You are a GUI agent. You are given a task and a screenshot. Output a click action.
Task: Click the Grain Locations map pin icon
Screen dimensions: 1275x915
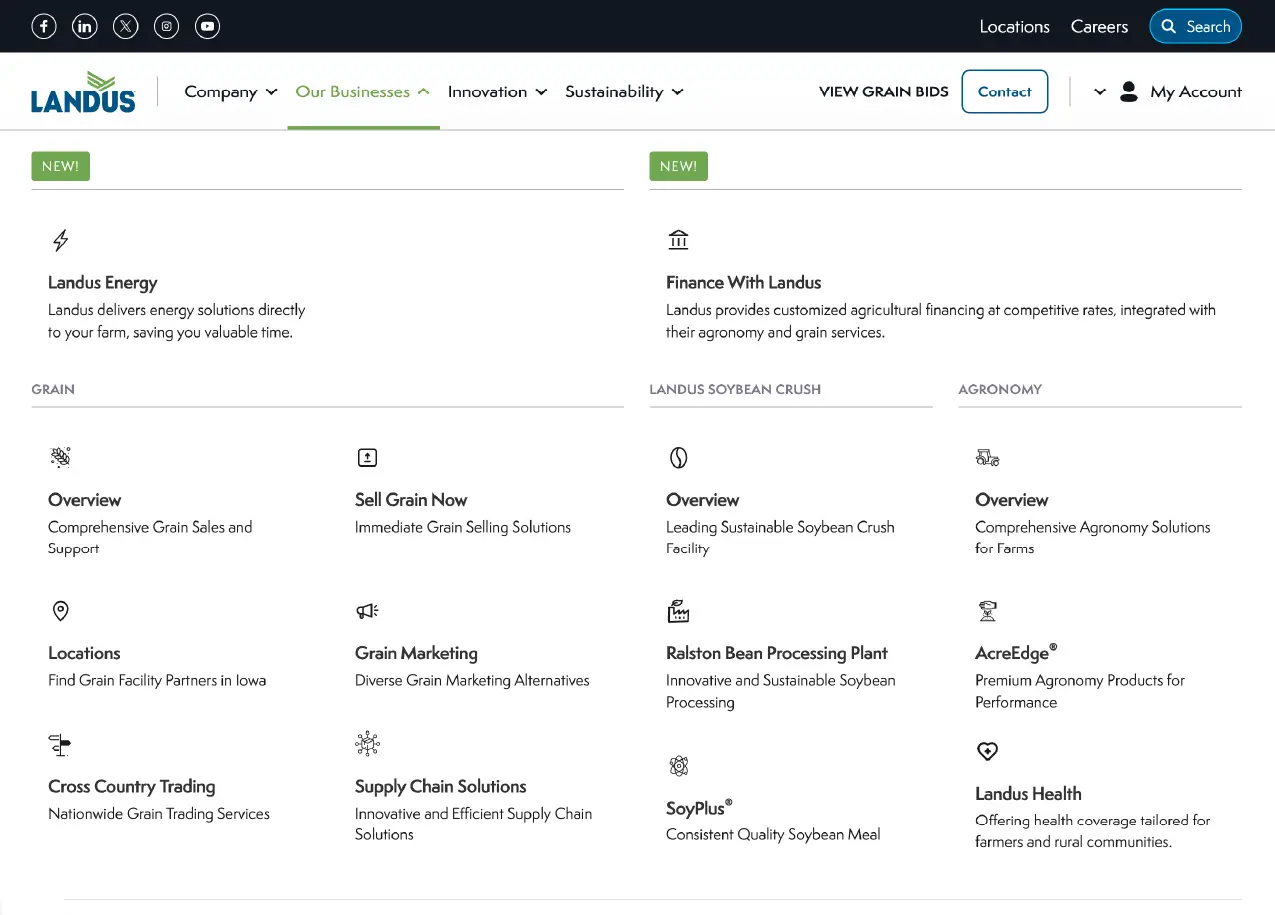(x=60, y=611)
